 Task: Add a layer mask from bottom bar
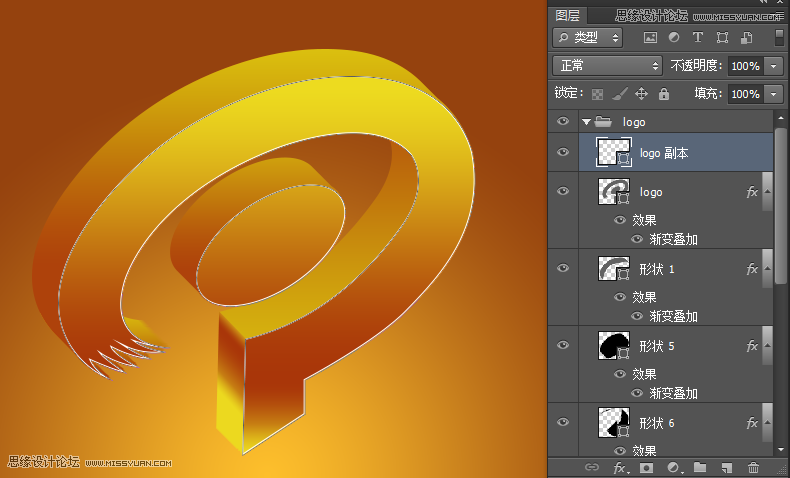click(x=647, y=467)
